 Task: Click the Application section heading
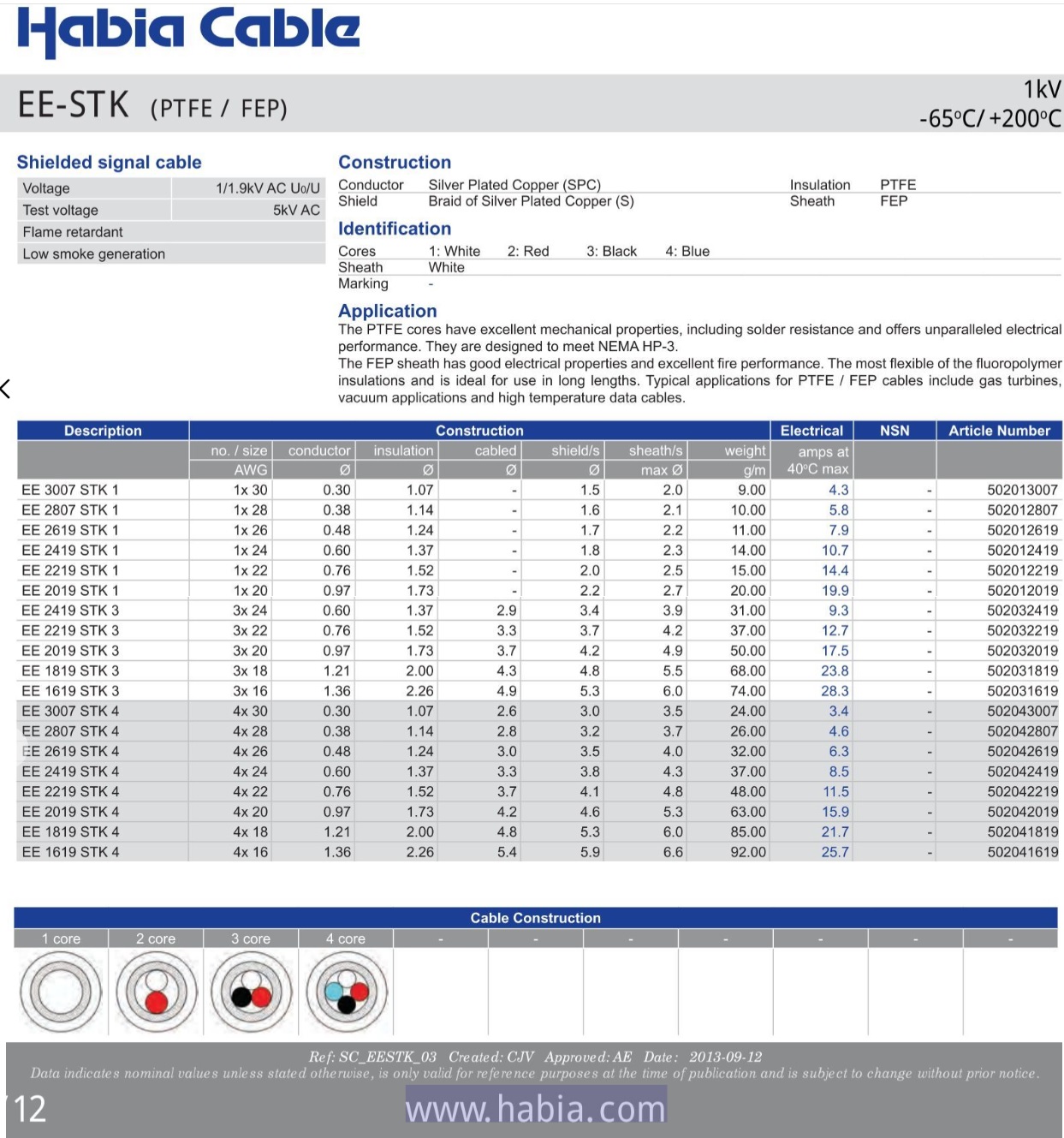387,311
